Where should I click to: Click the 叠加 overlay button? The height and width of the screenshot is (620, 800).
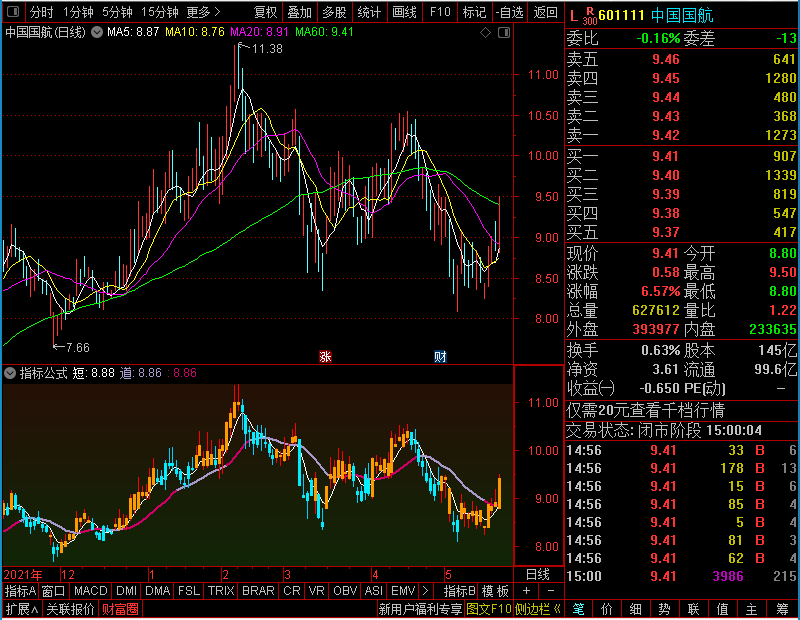click(x=299, y=12)
